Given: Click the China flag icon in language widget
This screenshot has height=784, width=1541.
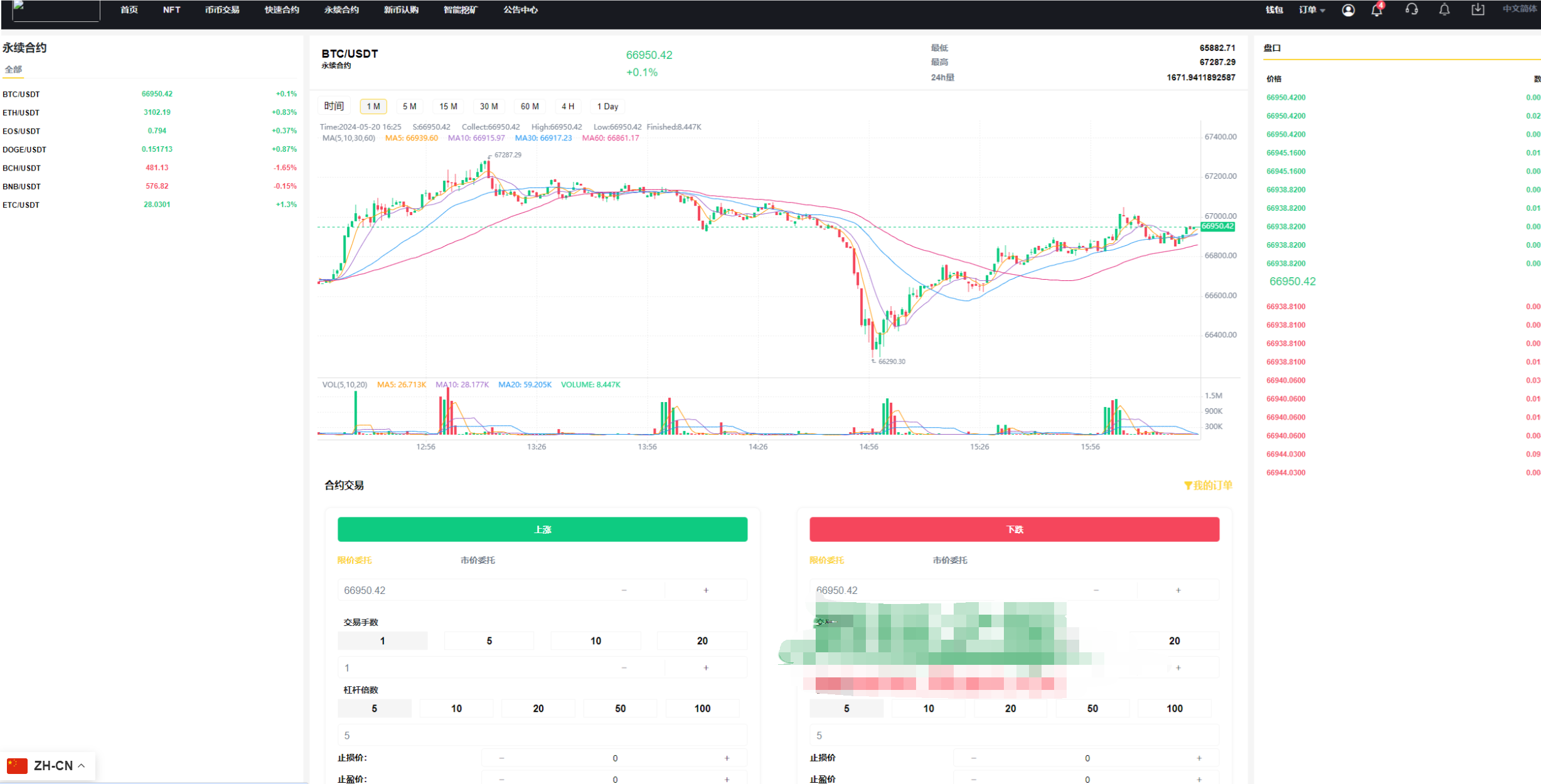Looking at the screenshot, I should [17, 766].
